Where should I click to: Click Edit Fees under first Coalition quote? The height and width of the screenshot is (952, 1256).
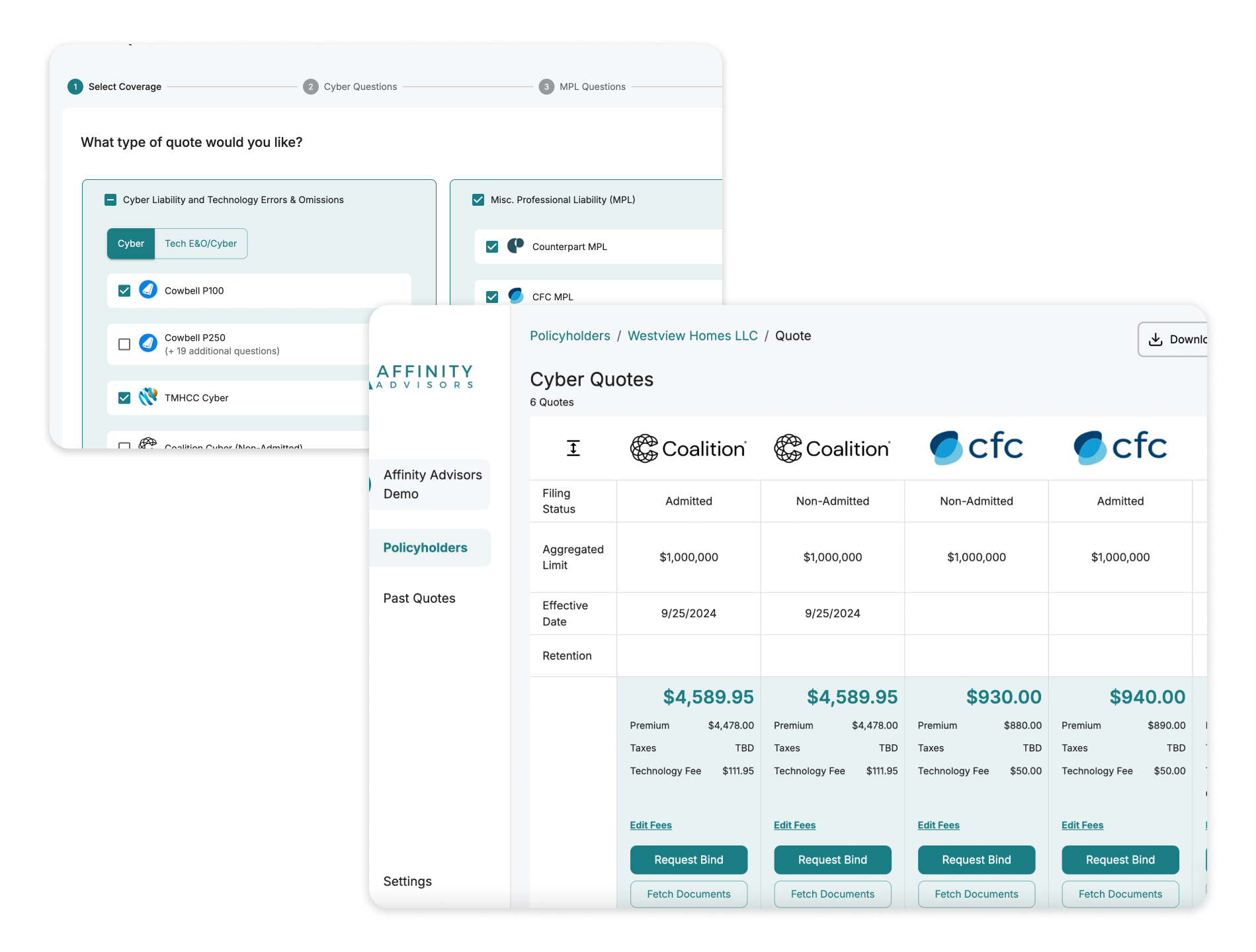click(650, 825)
